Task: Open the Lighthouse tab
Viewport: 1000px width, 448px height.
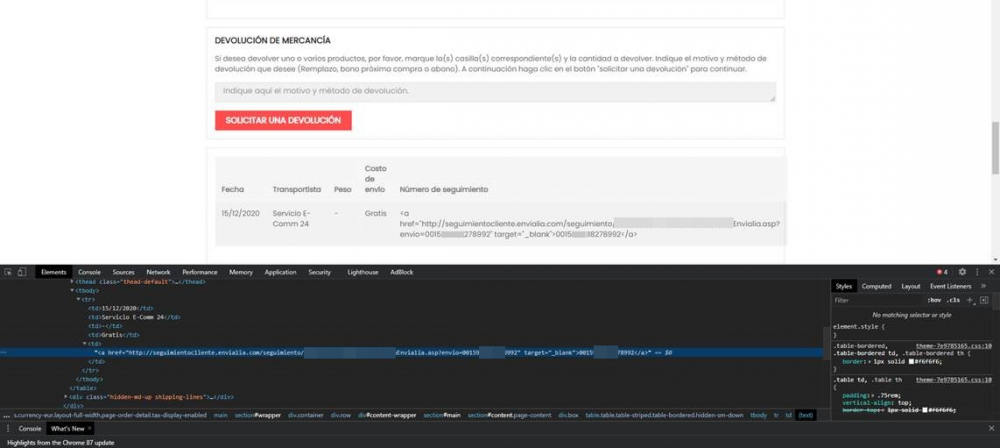Action: click(363, 272)
